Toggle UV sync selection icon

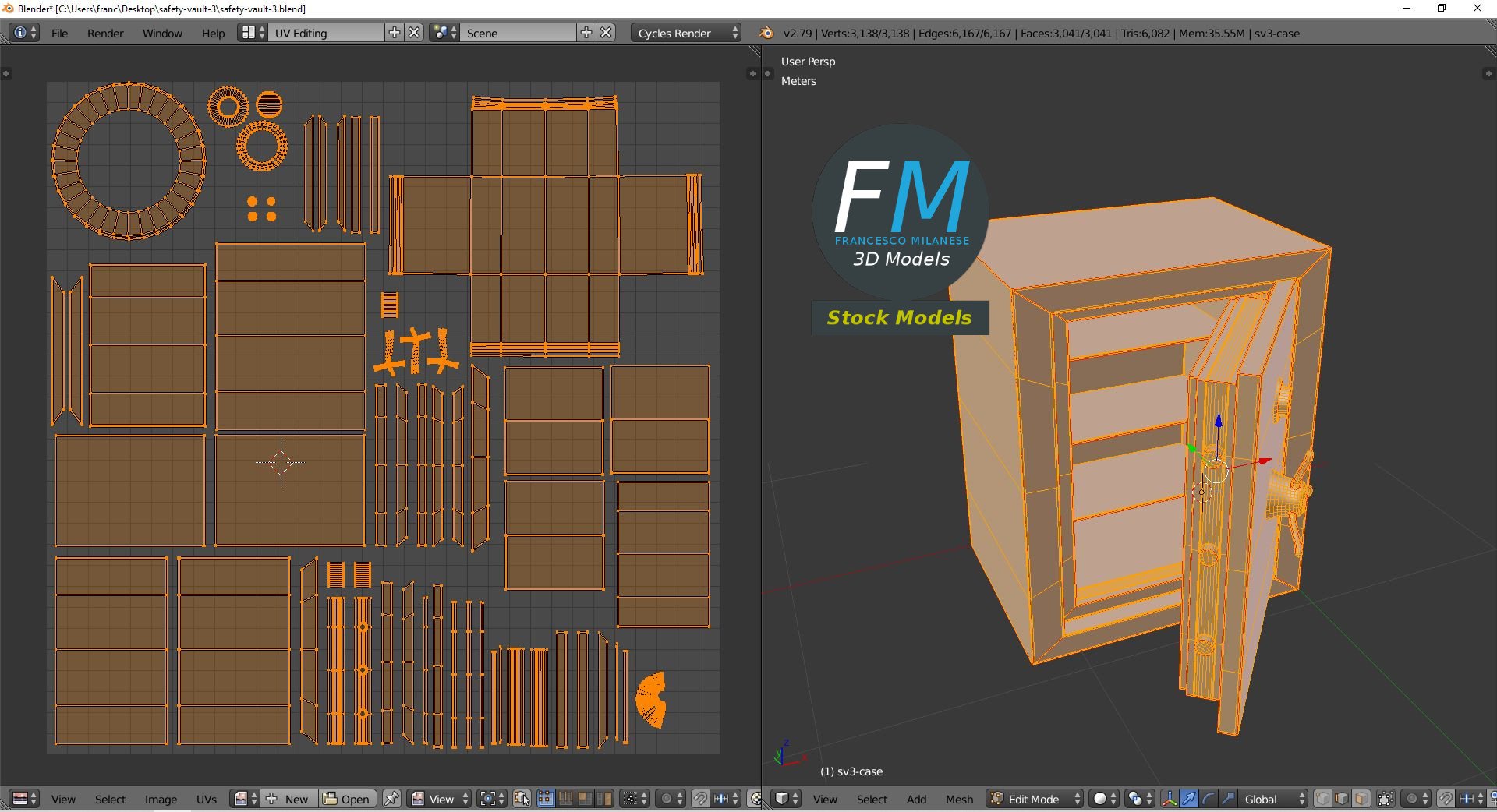point(522,799)
